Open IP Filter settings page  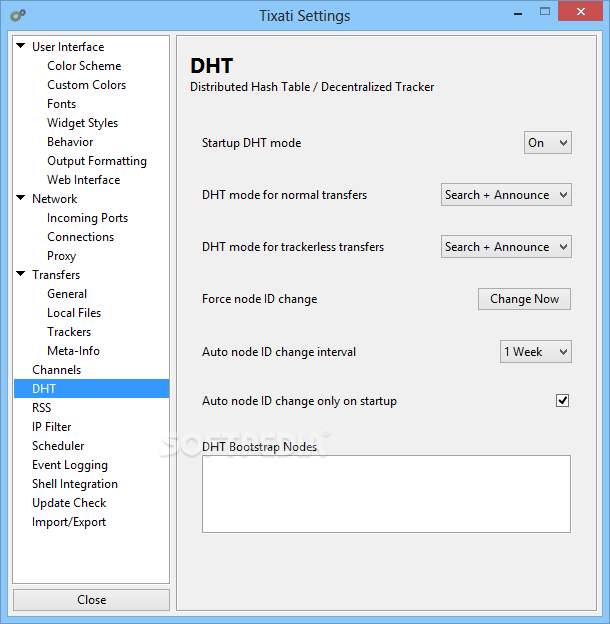(51, 427)
